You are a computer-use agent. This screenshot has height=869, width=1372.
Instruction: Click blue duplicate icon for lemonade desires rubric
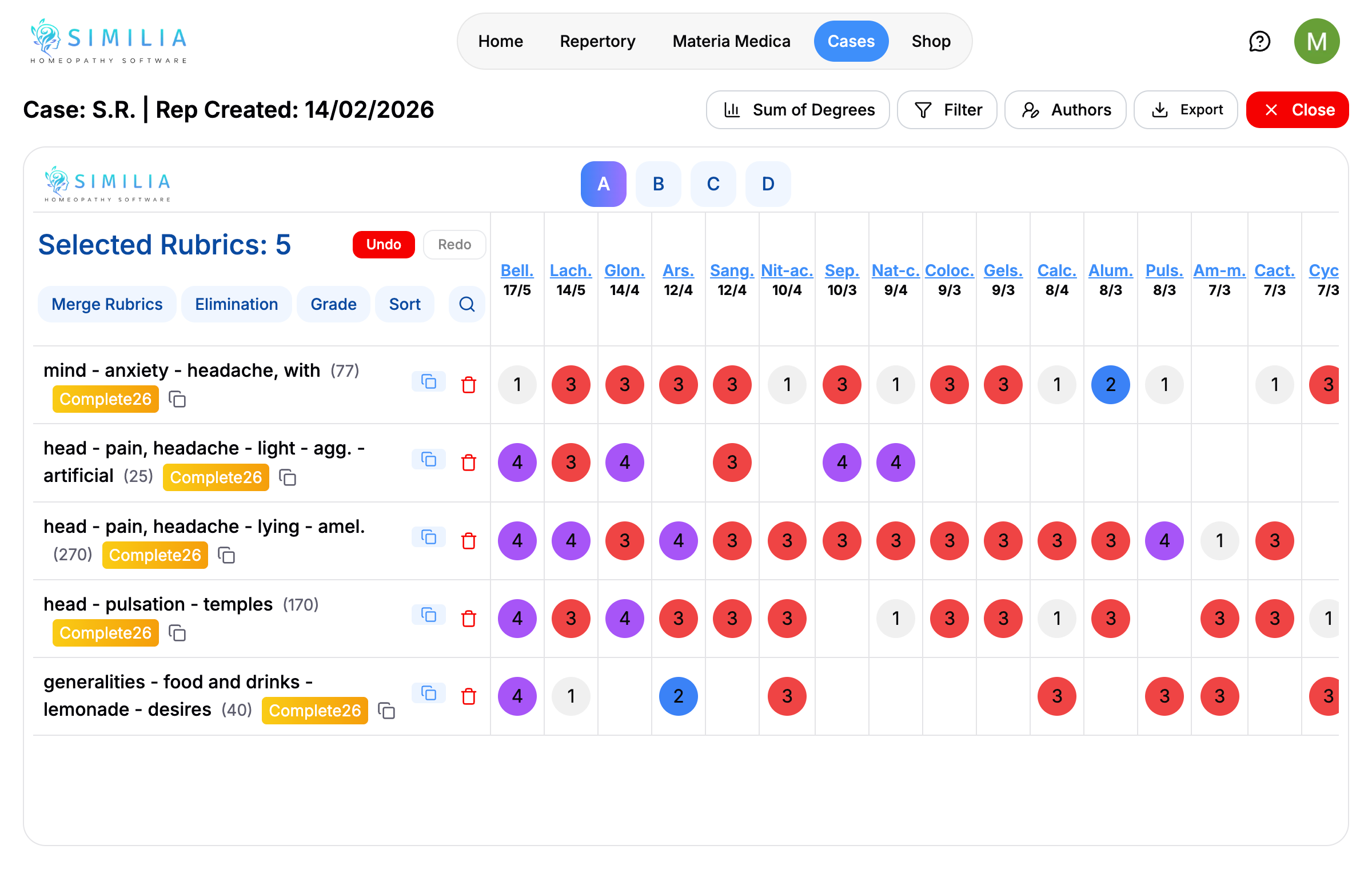click(428, 693)
